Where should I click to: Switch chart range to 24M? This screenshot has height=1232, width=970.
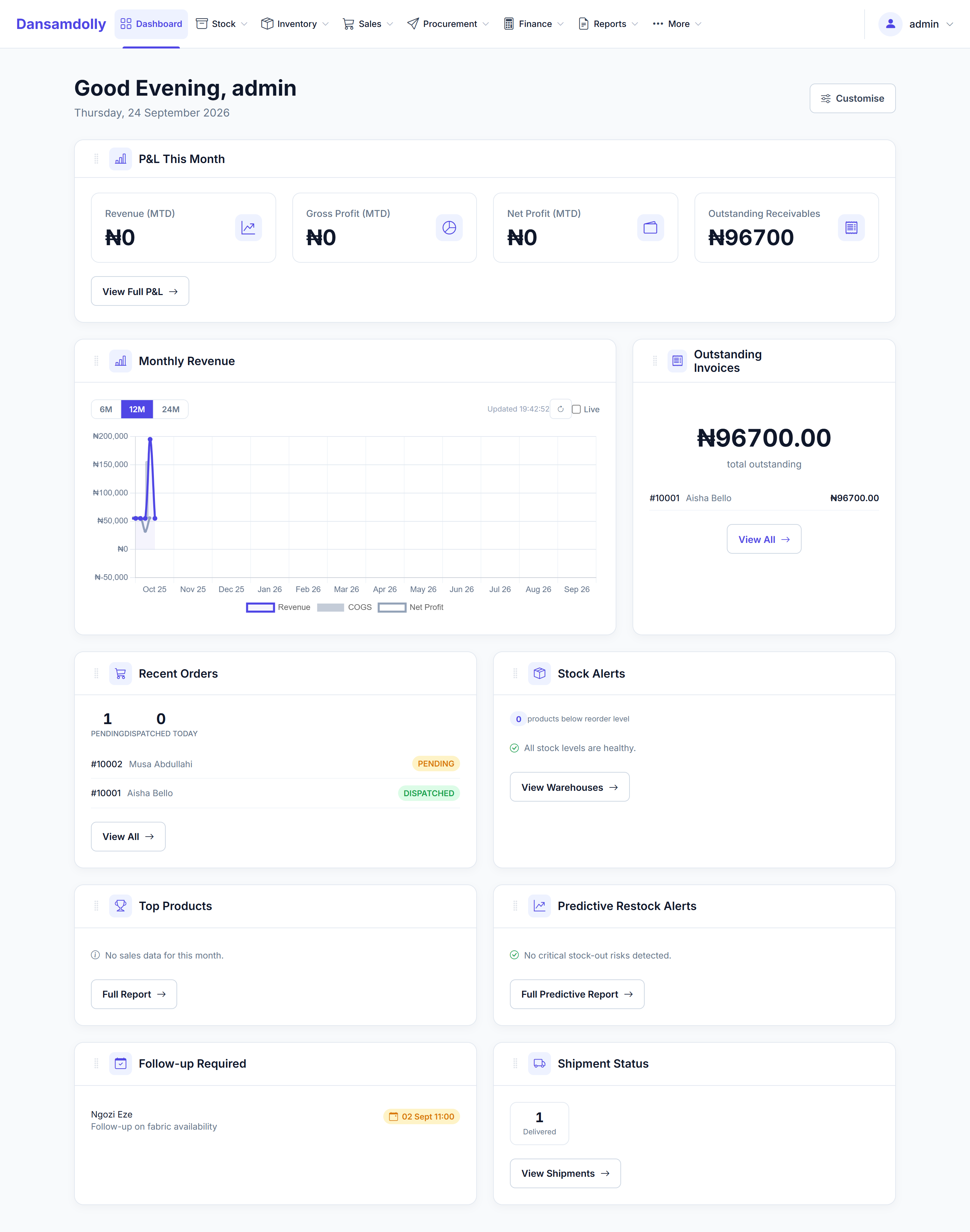170,409
